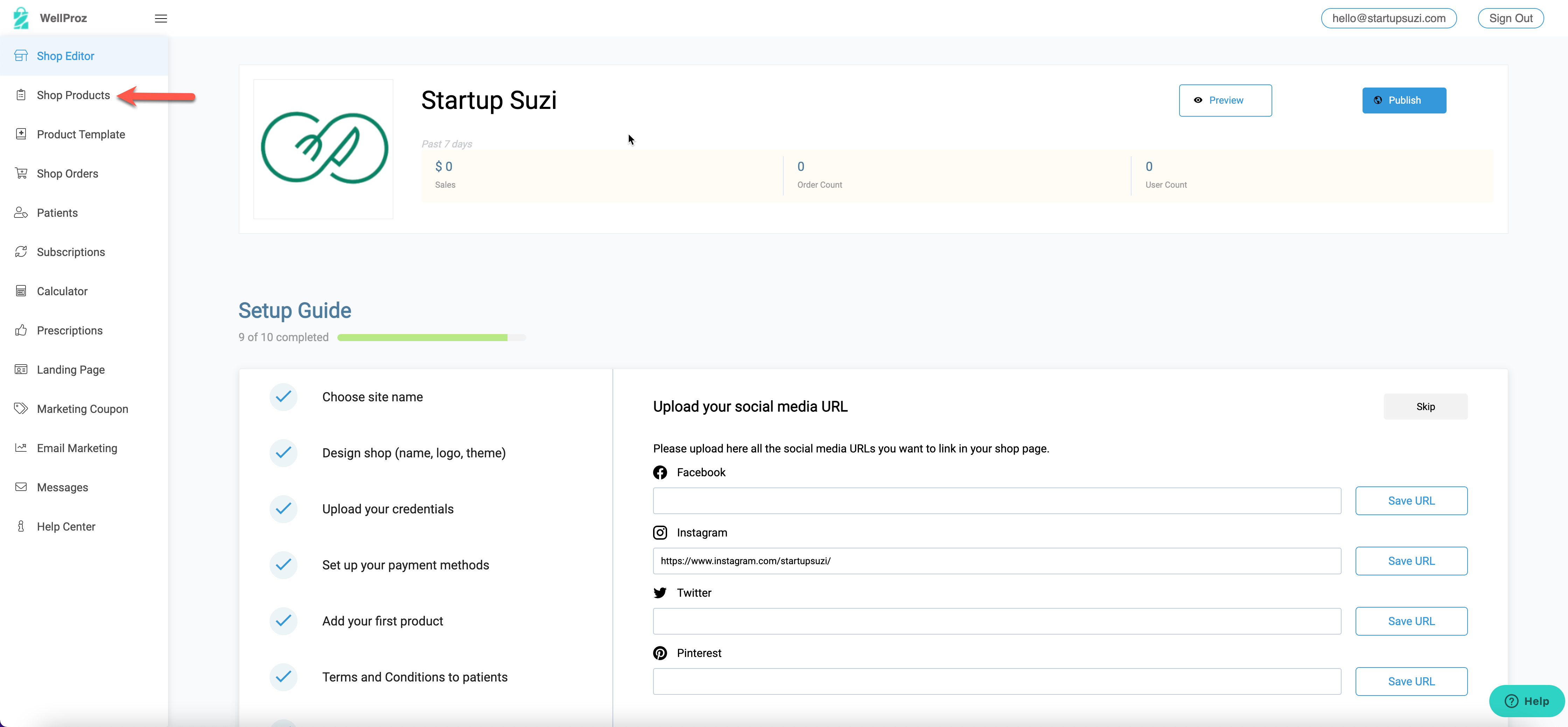
Task: Click the WellProz logo icon
Action: [x=21, y=18]
